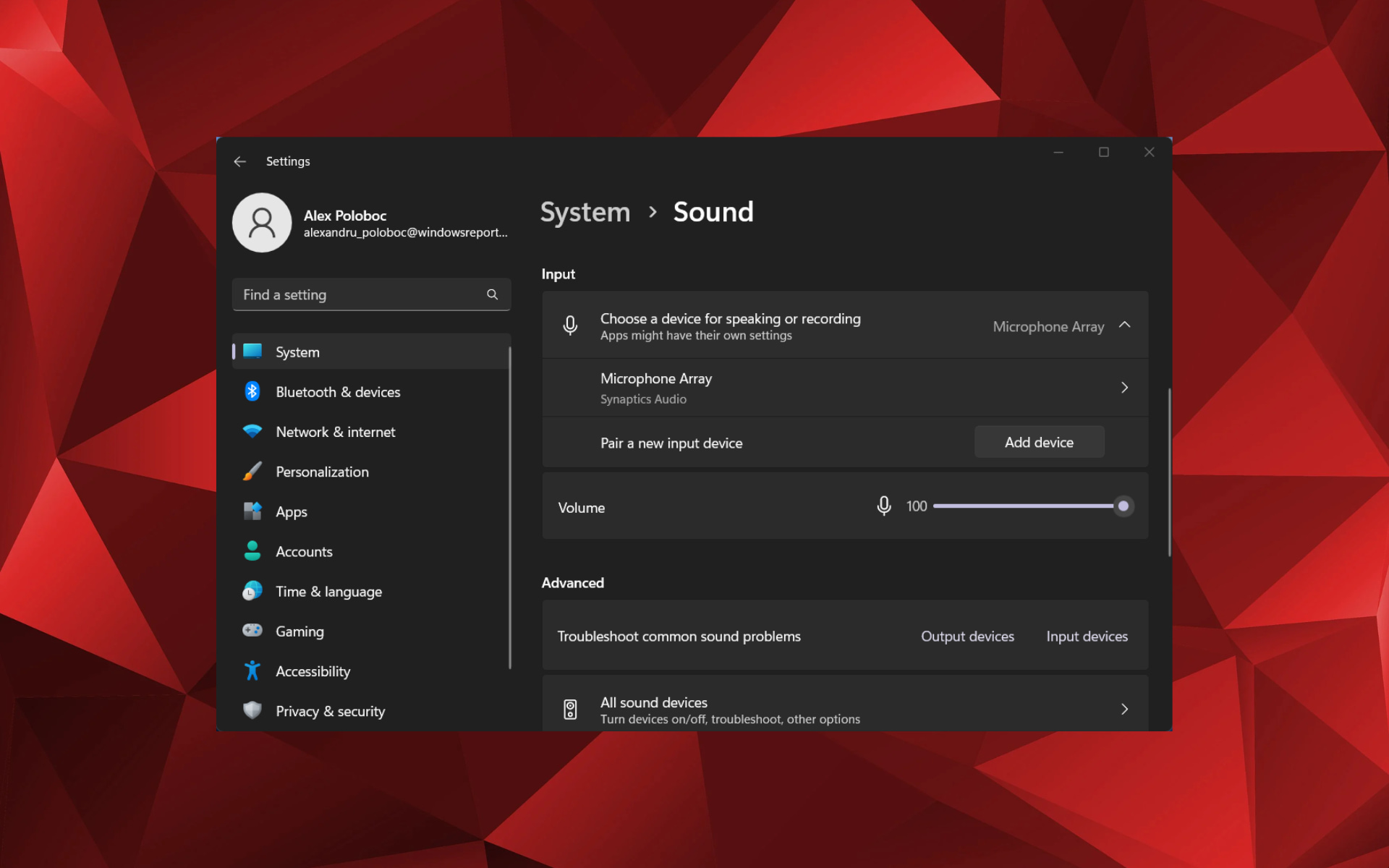Select Synaptics Audio Microphone Array
This screenshot has height=868, width=1389.
tap(844, 387)
